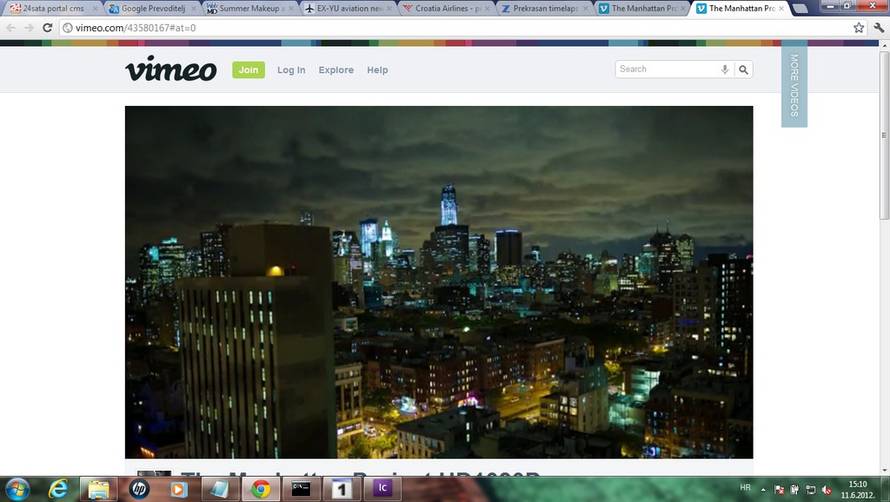Click the notepad-like taskbar icon
The height and width of the screenshot is (502, 890).
pos(220,489)
